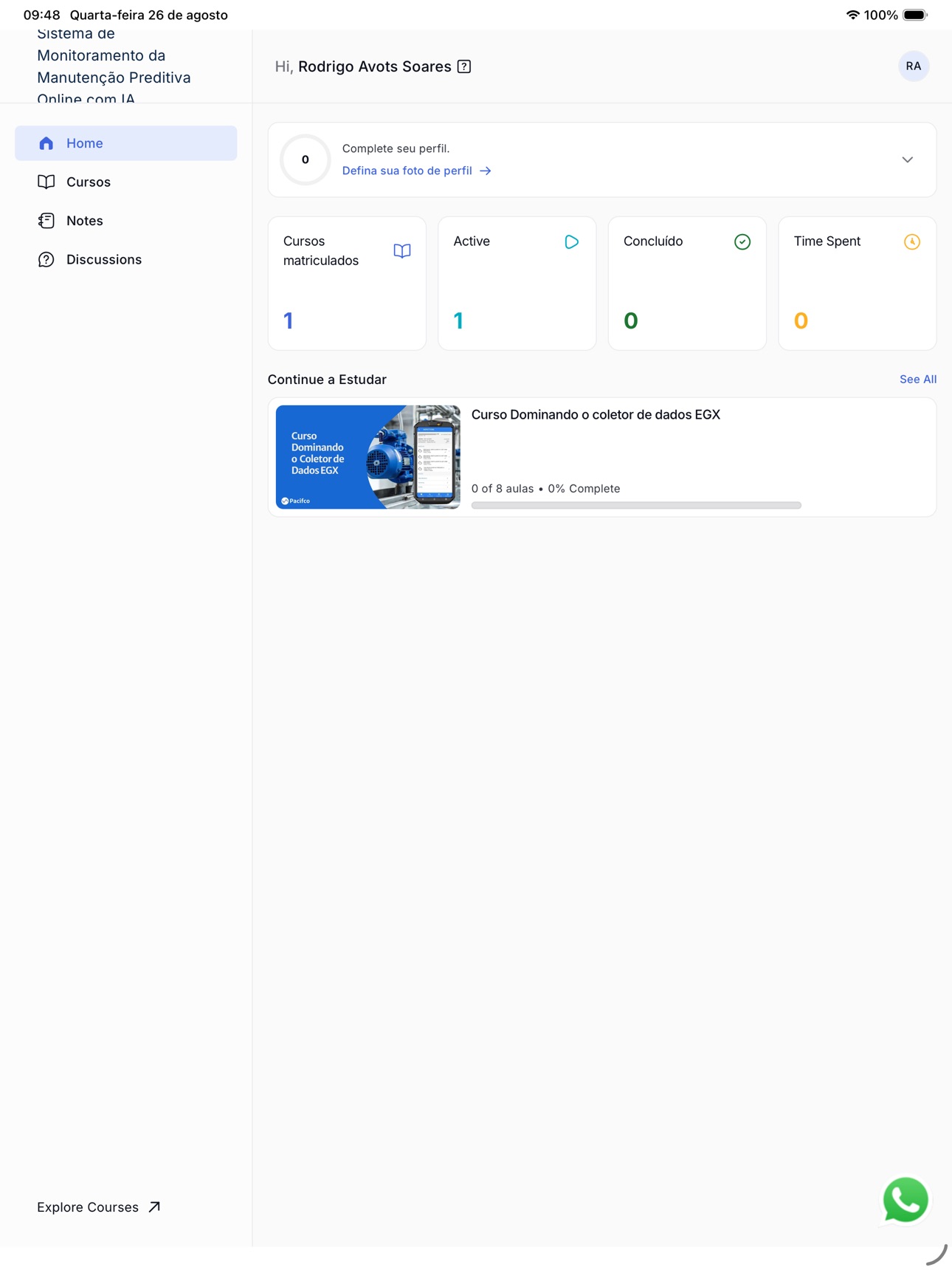
Task: Go to Notes in the sidebar
Action: click(126, 221)
